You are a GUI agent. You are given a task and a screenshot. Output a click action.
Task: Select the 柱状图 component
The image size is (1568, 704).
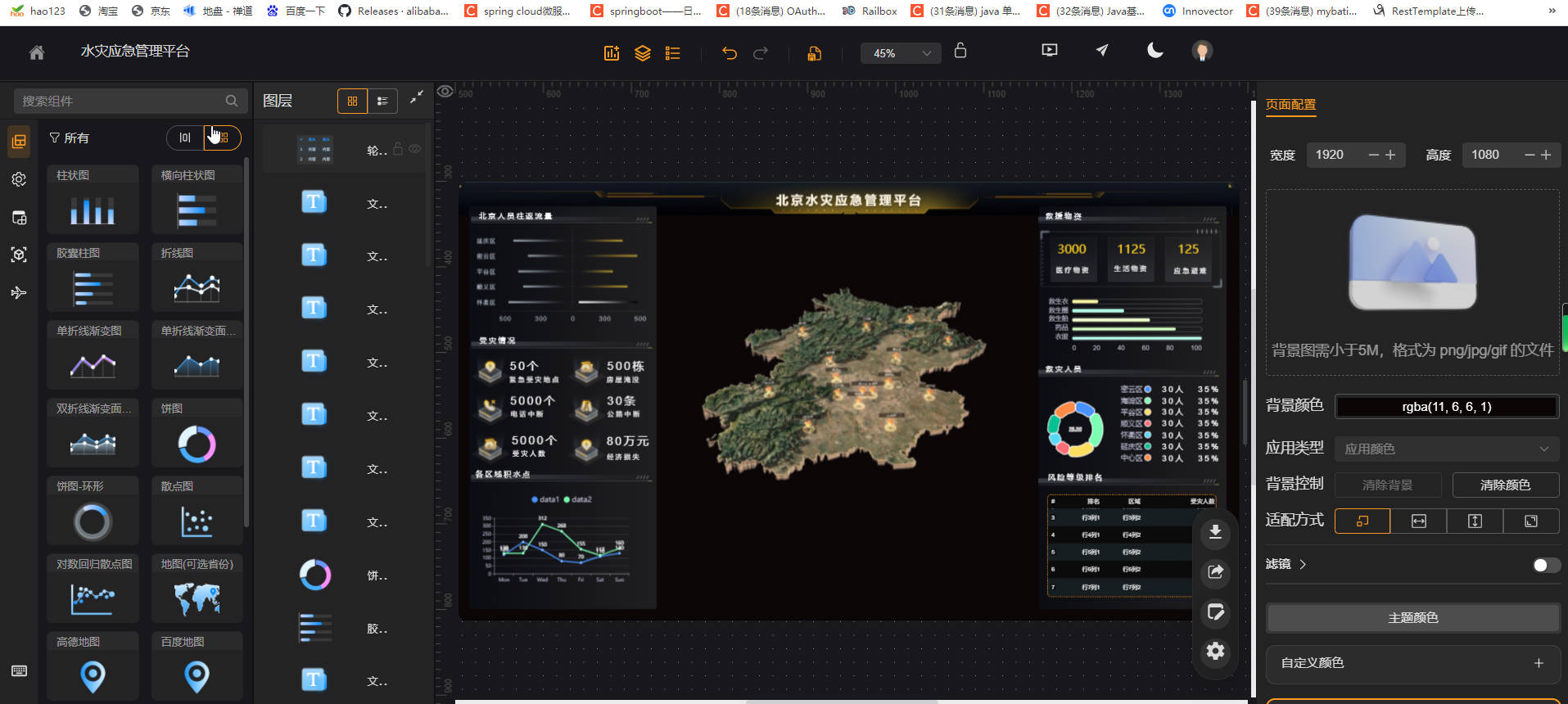click(x=93, y=199)
